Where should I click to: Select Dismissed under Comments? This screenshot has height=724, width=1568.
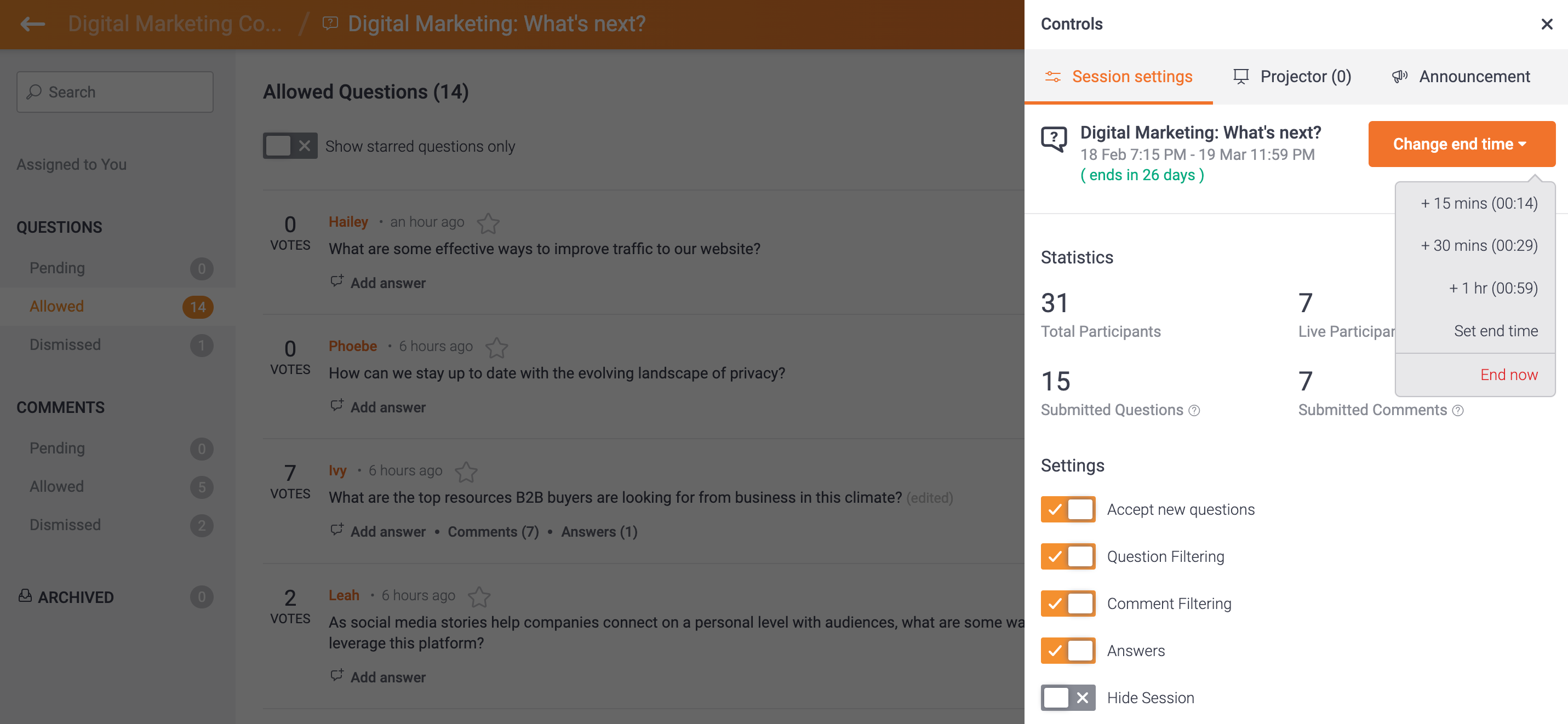[x=117, y=525]
